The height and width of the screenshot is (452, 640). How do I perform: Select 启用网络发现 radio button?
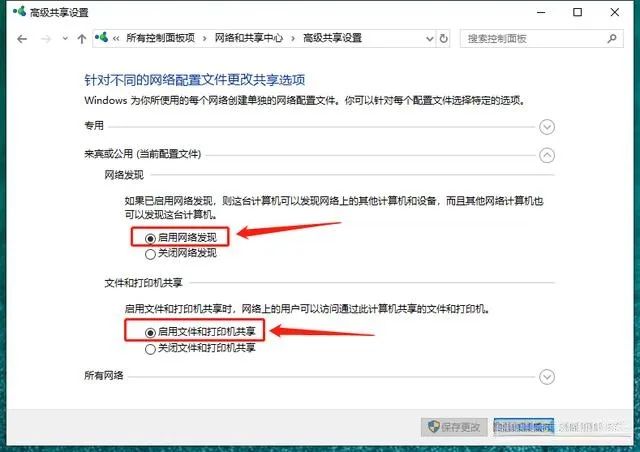[150, 238]
